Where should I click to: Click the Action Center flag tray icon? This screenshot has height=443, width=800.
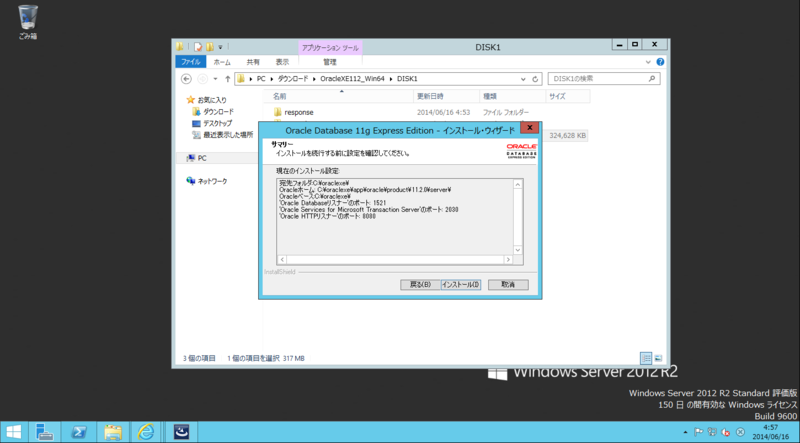(698, 432)
